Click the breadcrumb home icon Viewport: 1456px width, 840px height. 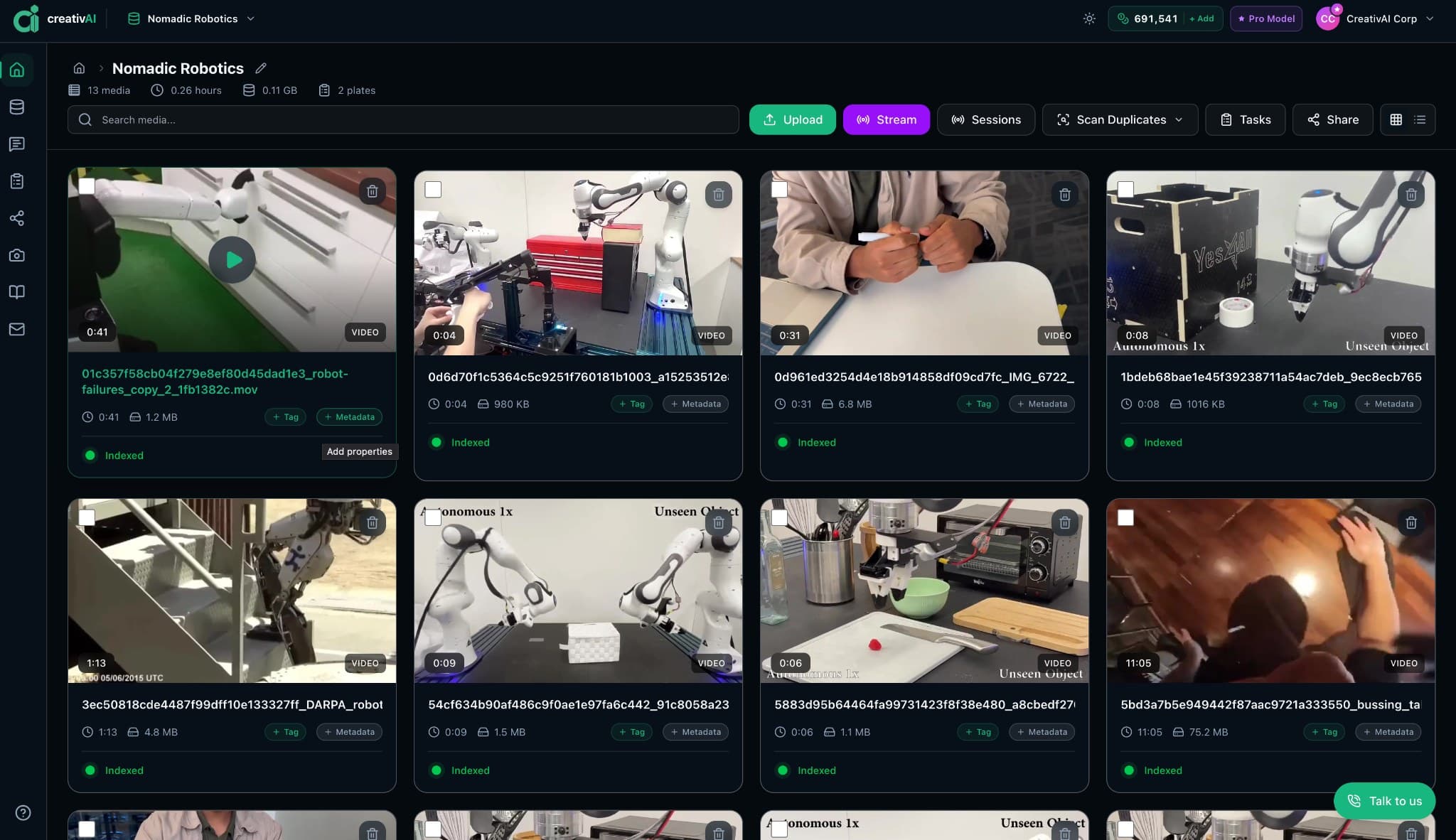(x=79, y=68)
